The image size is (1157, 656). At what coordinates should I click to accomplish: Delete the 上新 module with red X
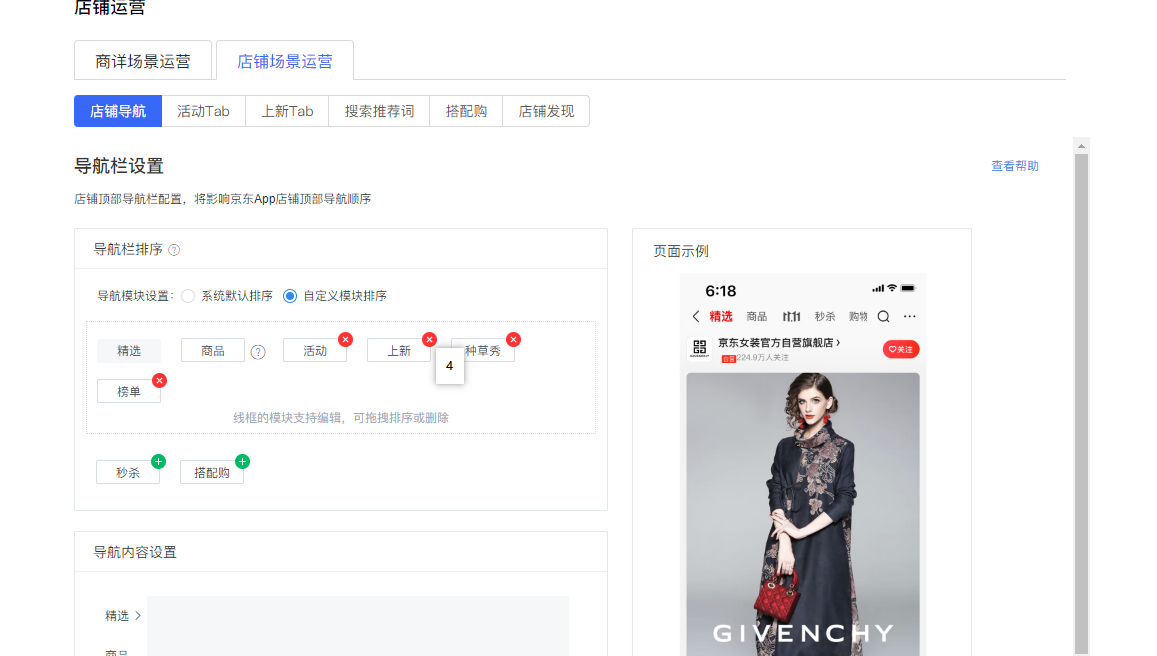pyautogui.click(x=429, y=340)
